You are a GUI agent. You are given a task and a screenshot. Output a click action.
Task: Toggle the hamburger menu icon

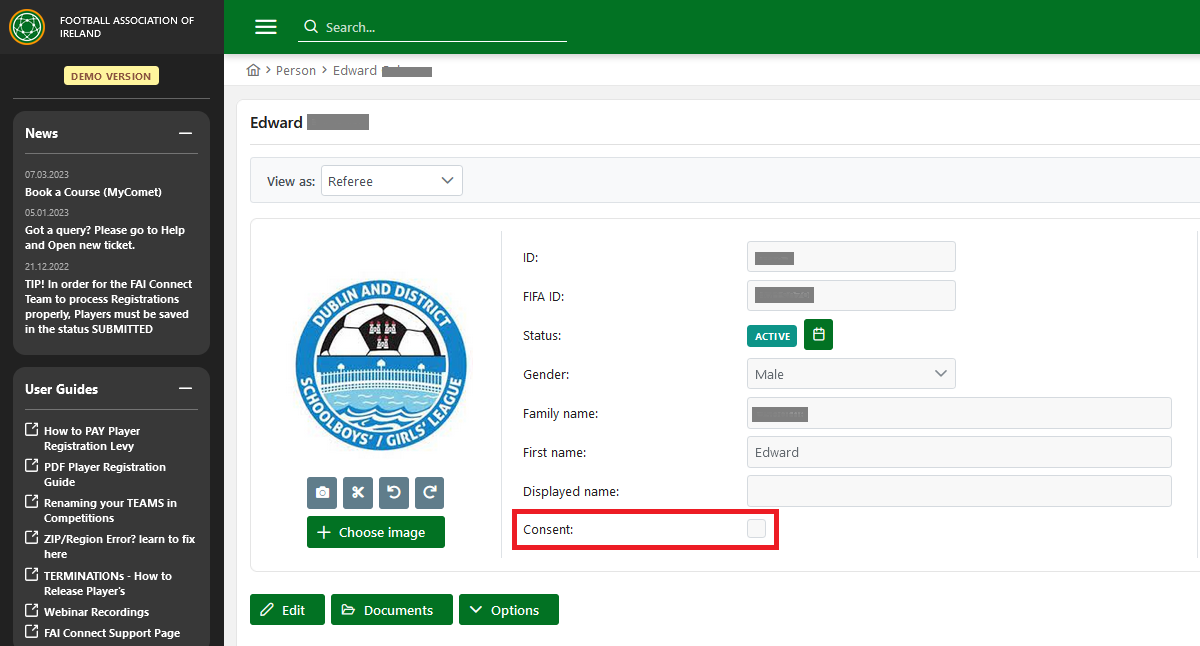tap(266, 27)
